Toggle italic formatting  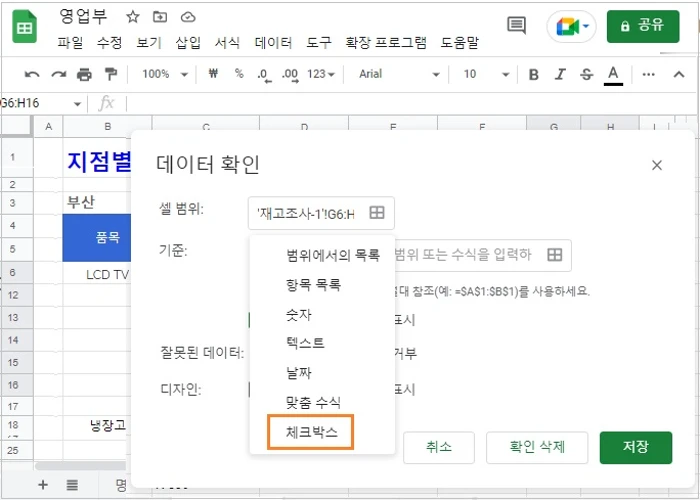pos(560,75)
